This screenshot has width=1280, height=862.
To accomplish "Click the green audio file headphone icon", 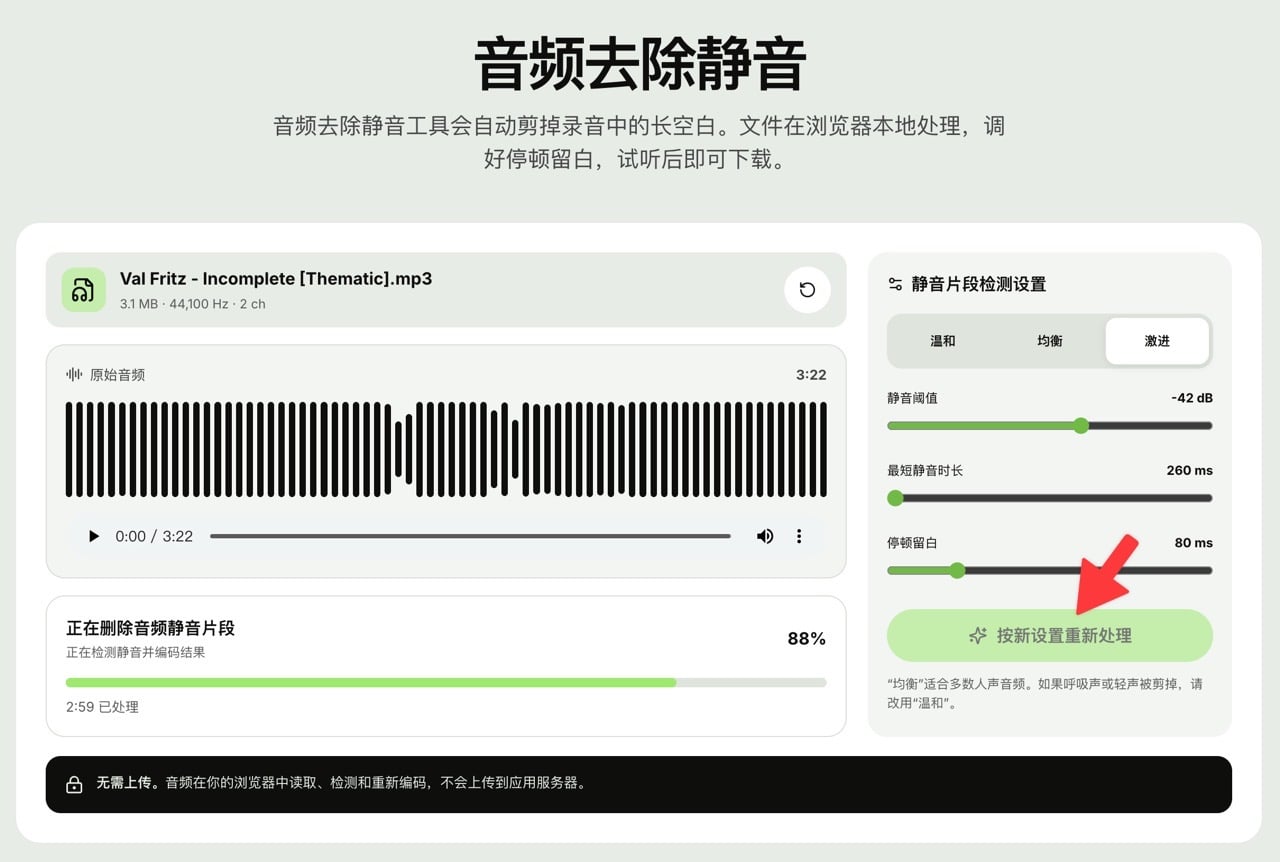I will click(x=83, y=290).
